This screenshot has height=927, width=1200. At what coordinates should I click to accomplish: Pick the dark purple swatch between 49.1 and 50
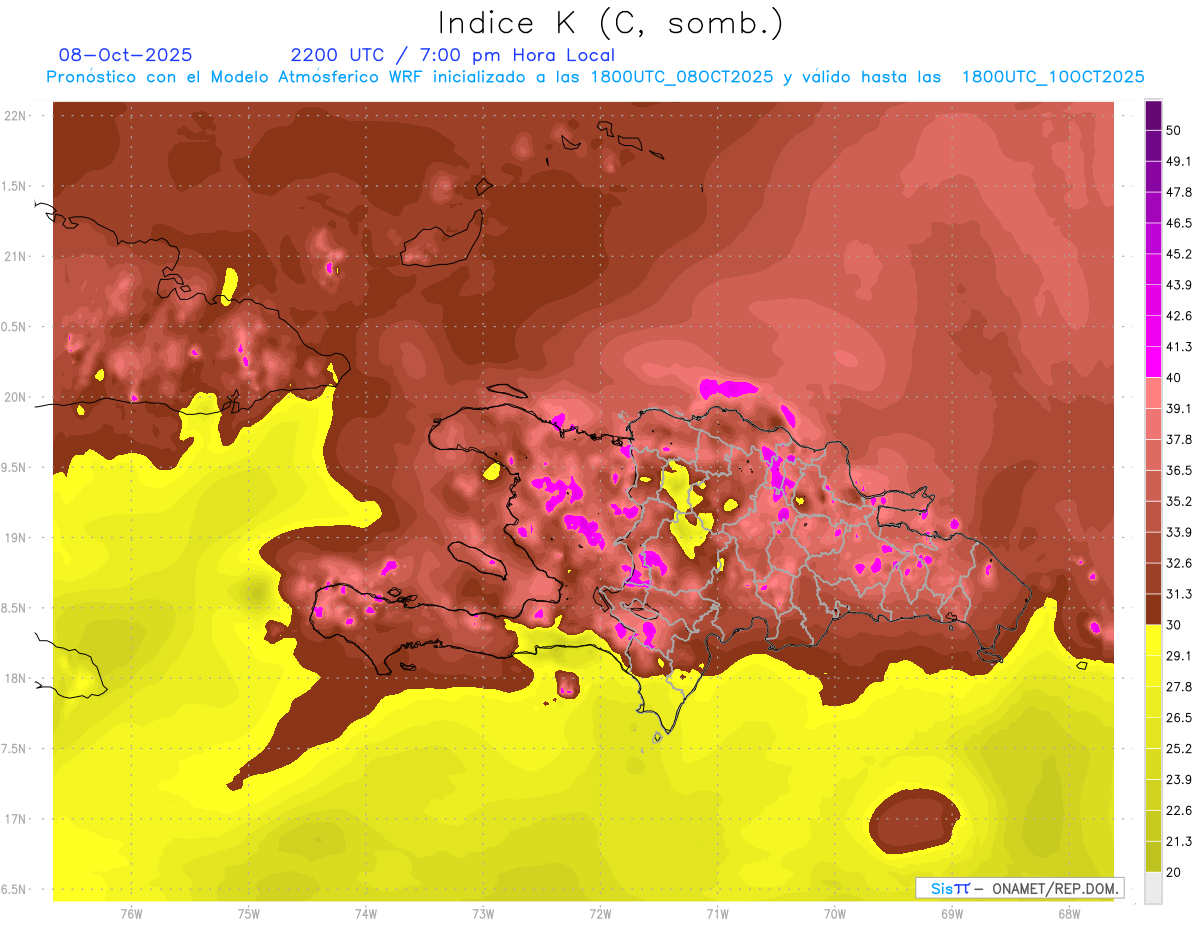1153,145
